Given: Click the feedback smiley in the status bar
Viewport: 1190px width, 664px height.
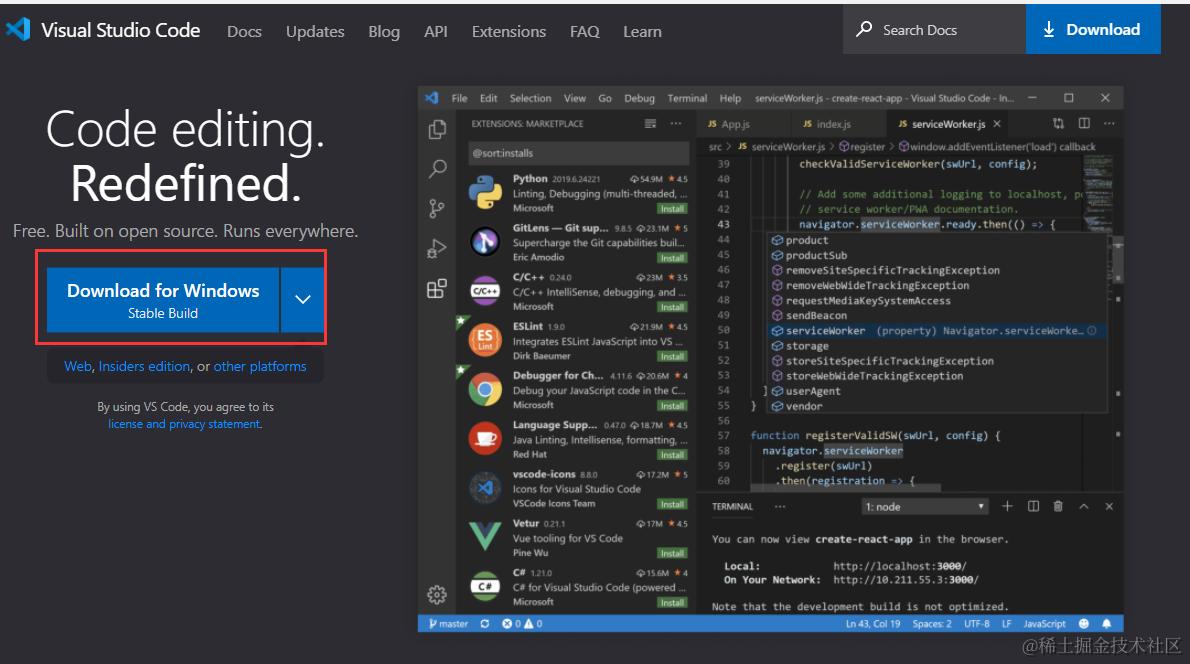Looking at the screenshot, I should click(x=1084, y=623).
